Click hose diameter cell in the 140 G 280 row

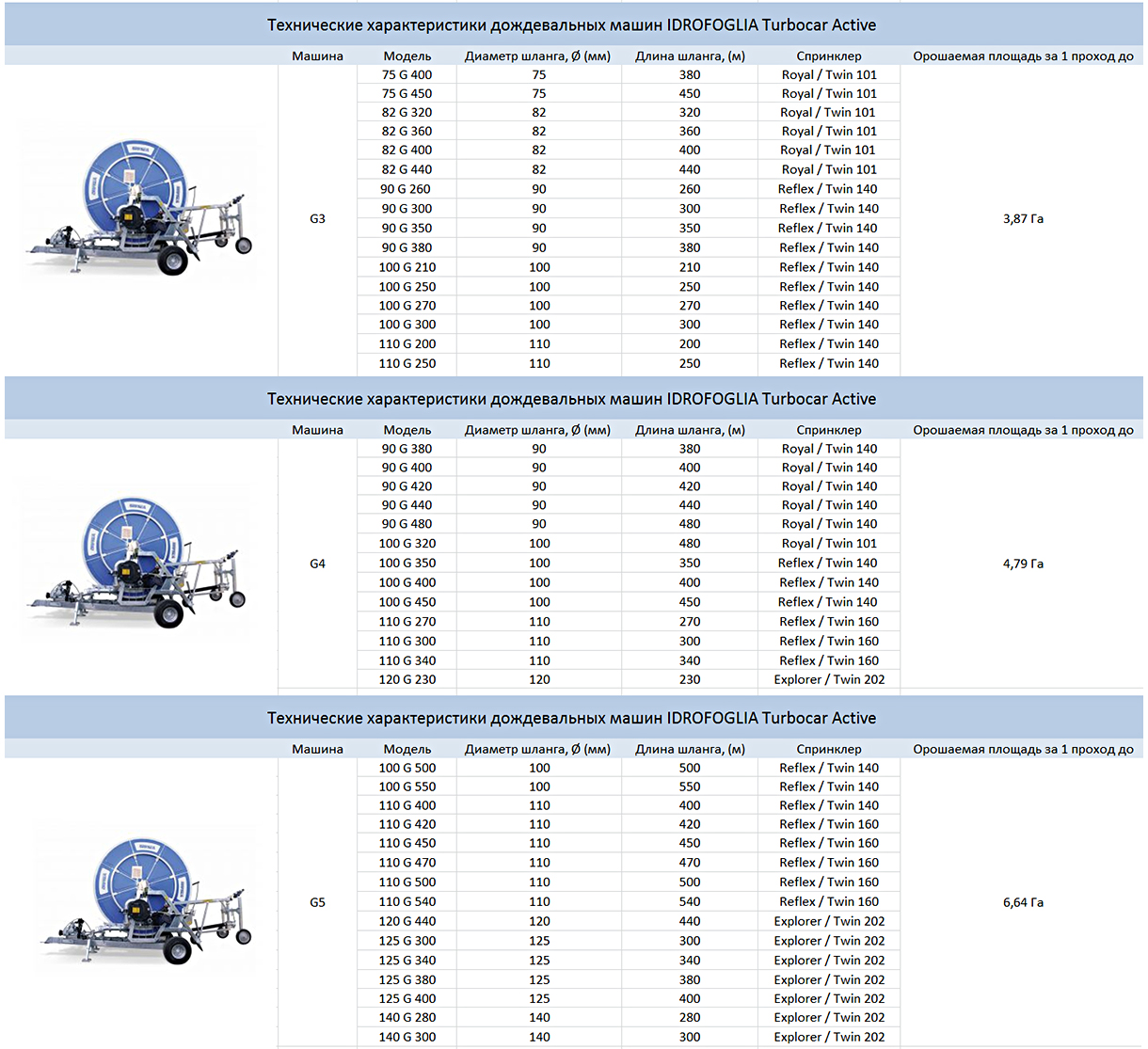click(x=539, y=1017)
